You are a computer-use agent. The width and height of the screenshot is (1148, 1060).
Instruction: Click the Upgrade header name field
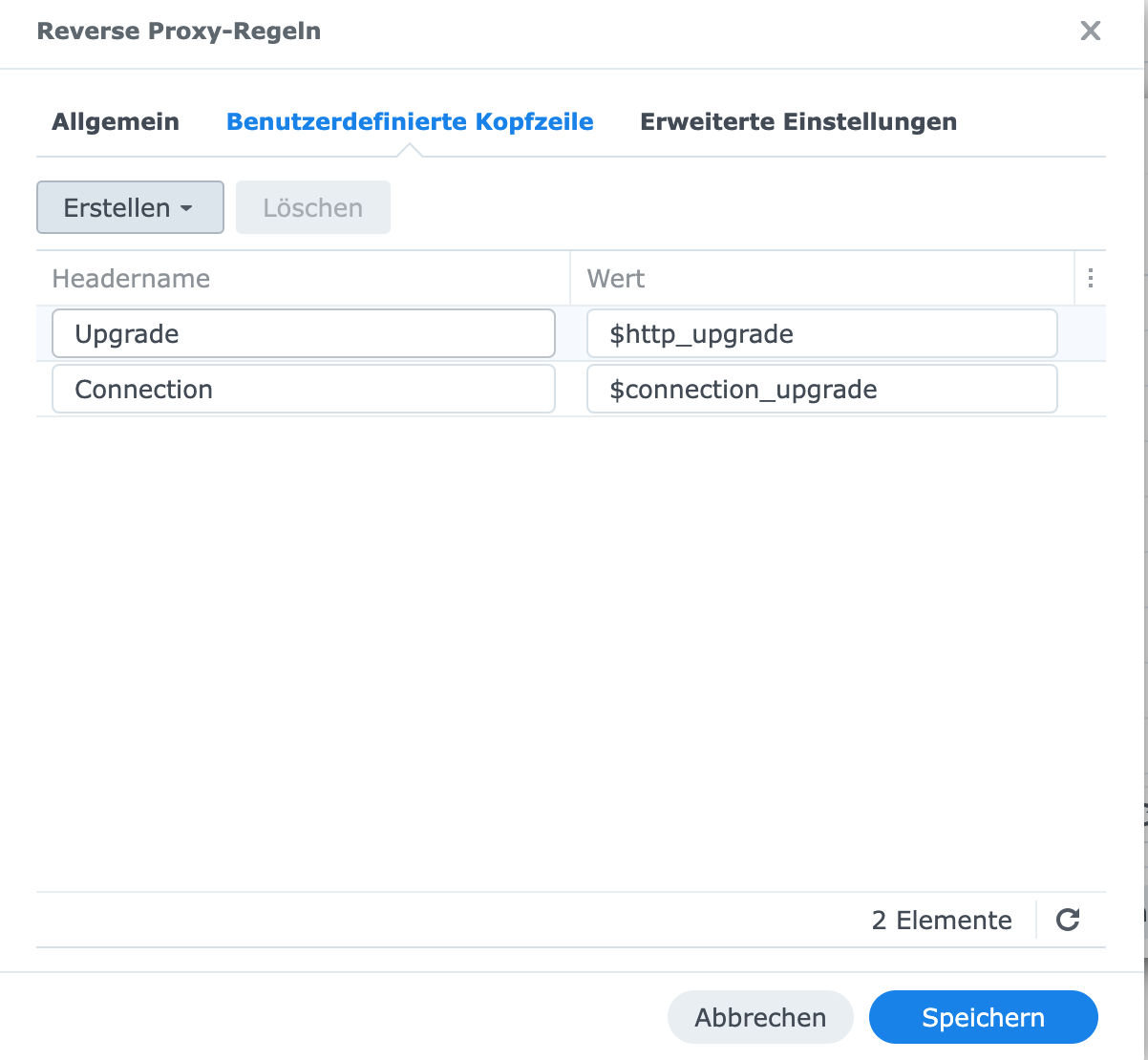[x=303, y=334]
